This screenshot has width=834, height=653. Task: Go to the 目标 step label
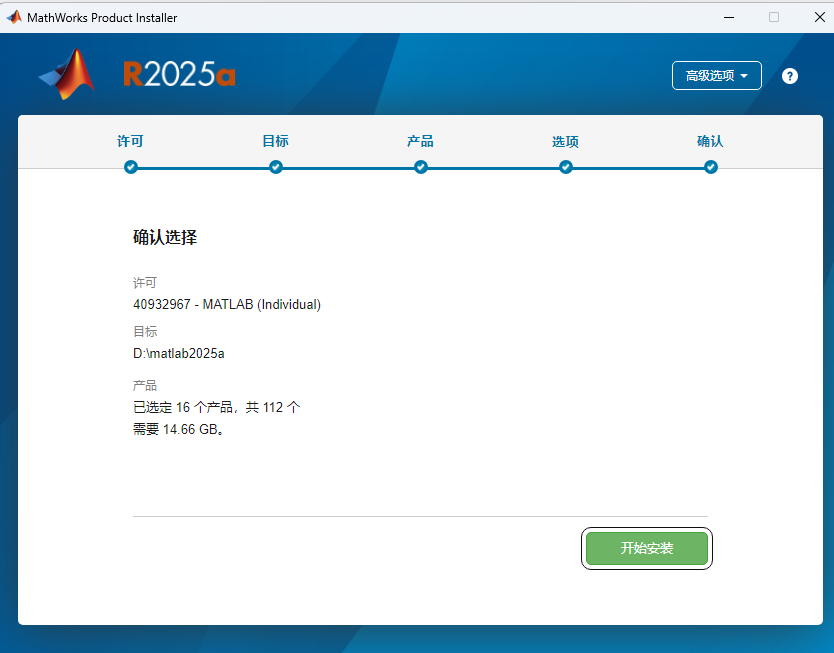(276, 141)
